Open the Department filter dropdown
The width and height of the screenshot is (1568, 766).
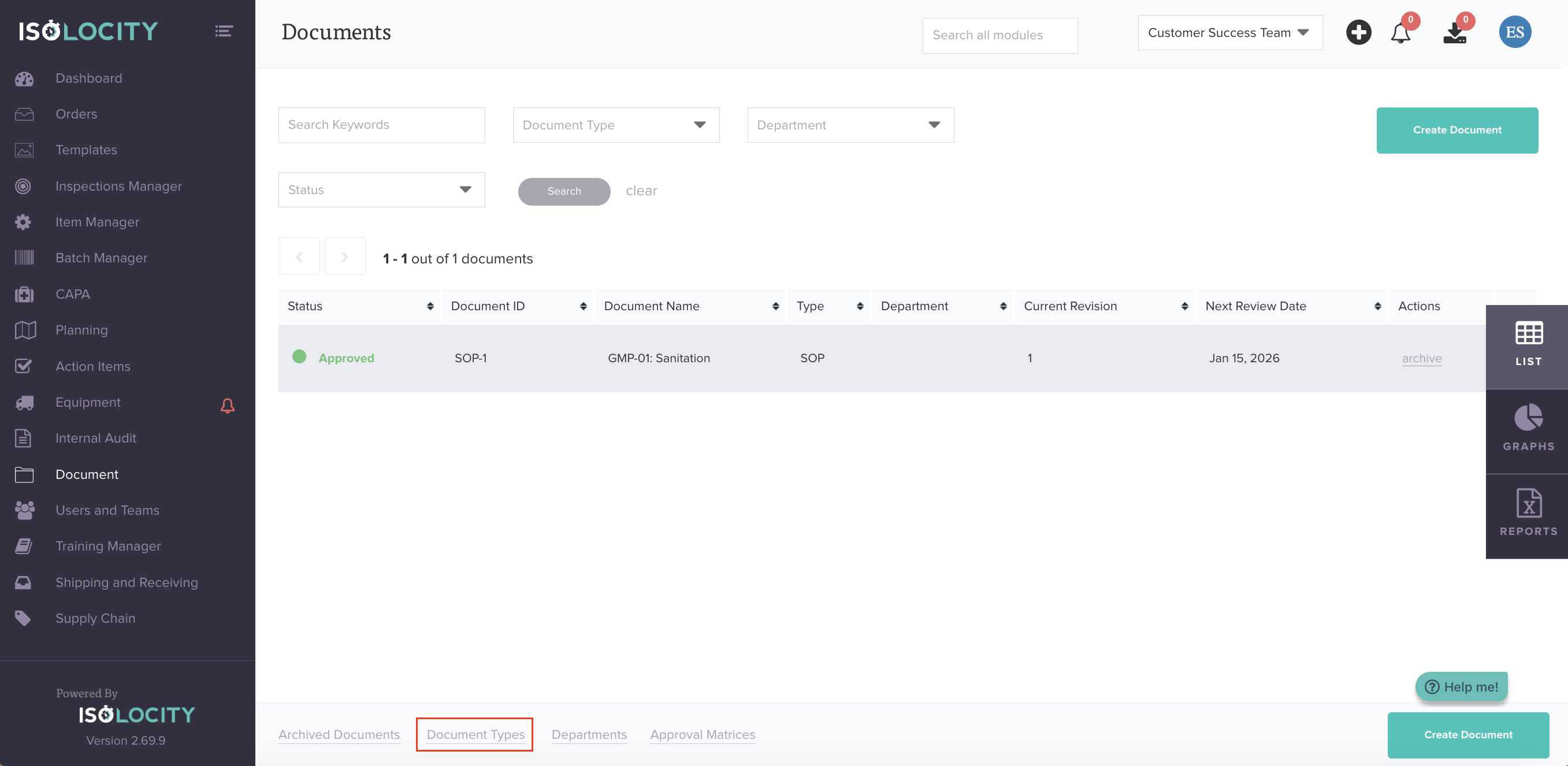(x=850, y=125)
